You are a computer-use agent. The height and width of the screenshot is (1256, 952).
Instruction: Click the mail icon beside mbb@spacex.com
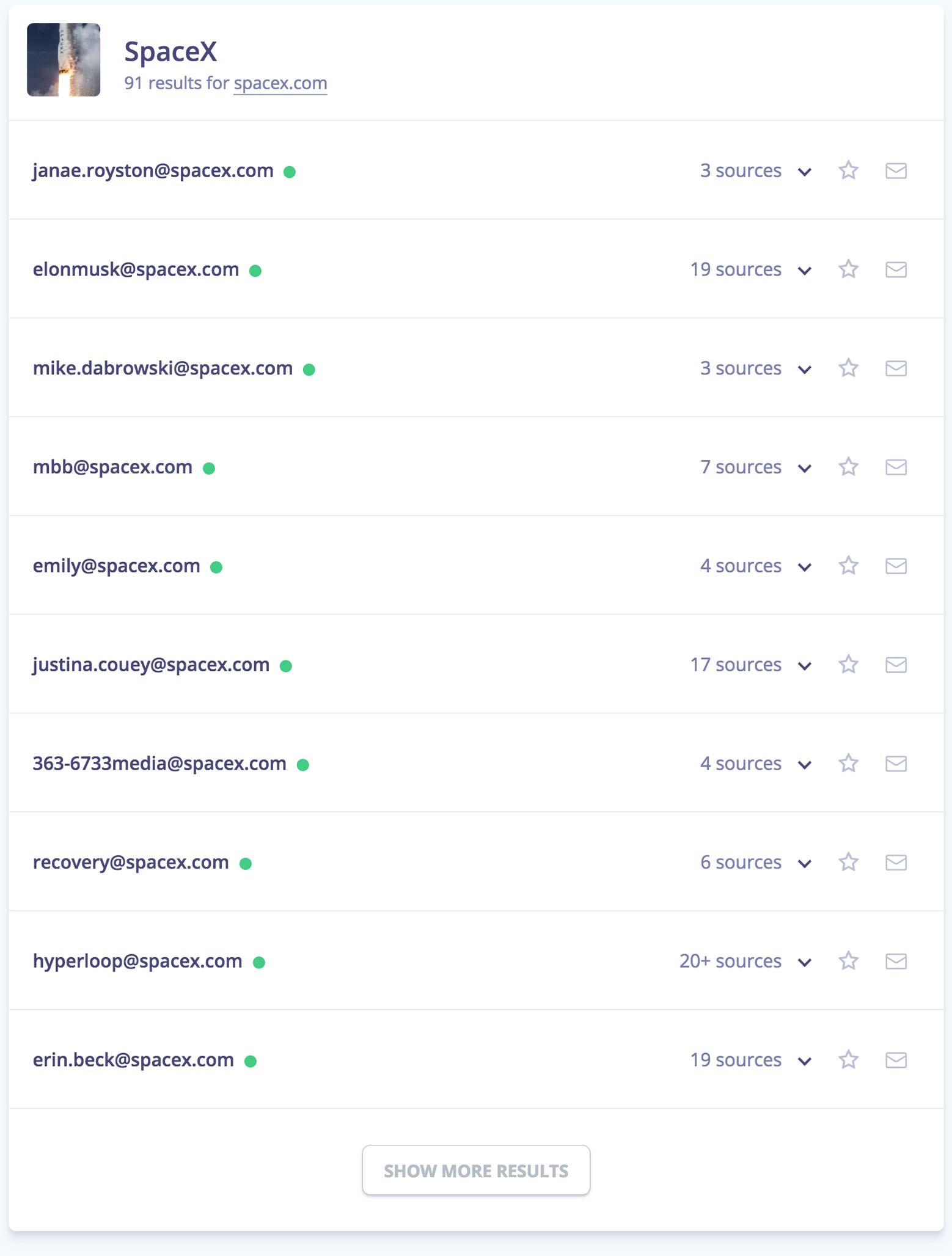(x=896, y=467)
